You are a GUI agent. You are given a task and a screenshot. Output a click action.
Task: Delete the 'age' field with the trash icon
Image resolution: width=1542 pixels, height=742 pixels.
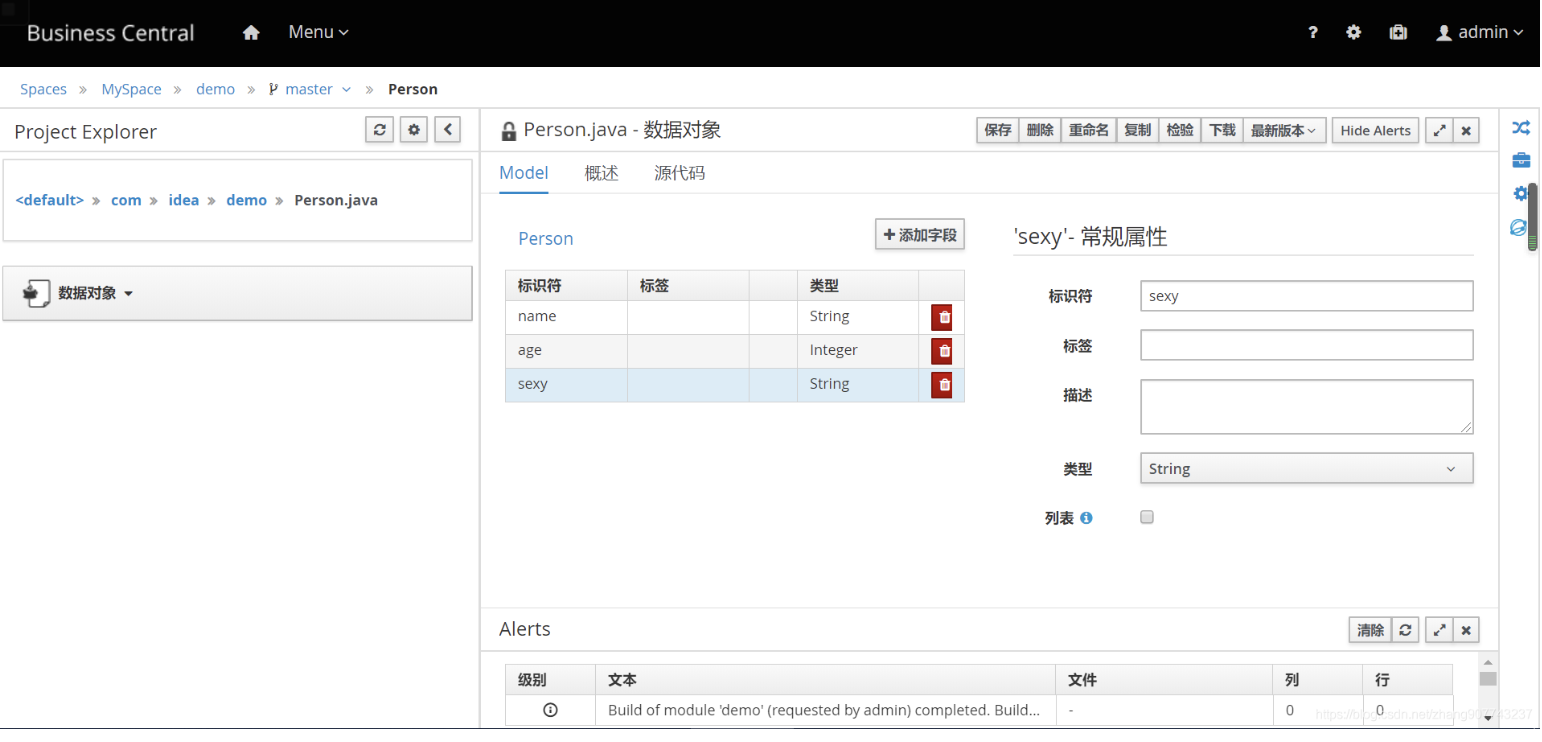click(x=942, y=351)
